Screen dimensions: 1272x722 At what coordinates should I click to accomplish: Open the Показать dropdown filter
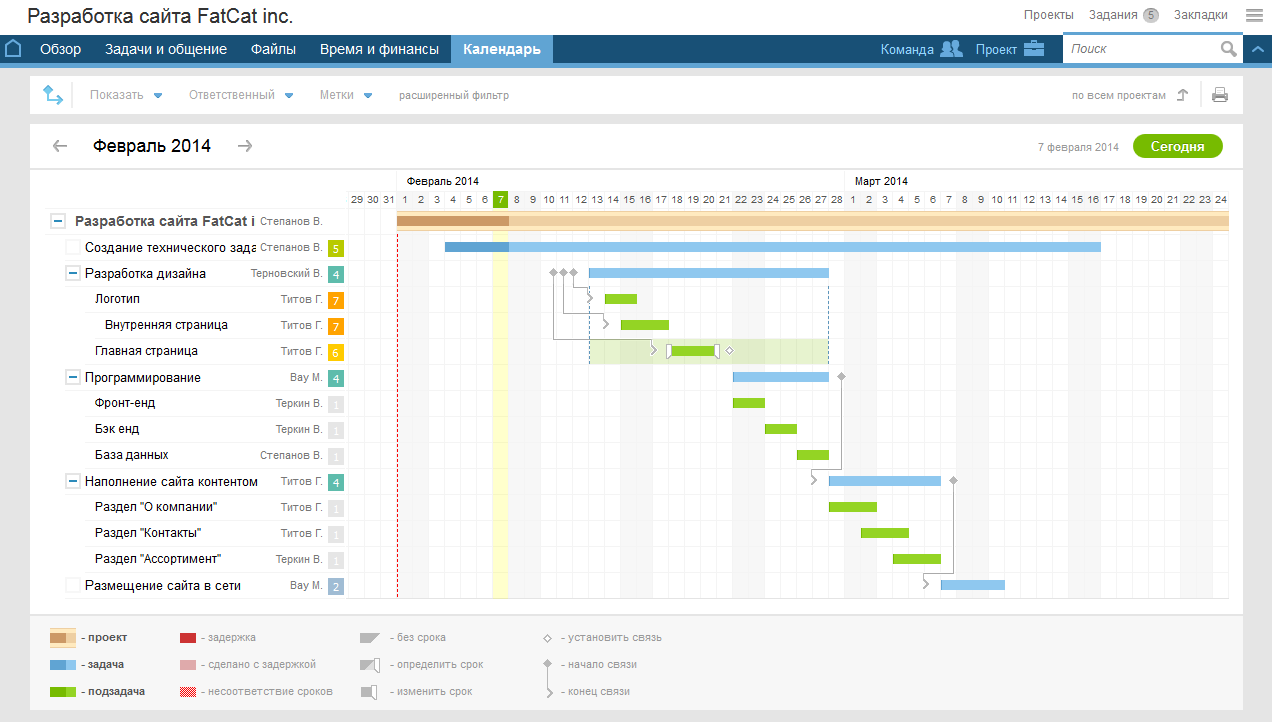(x=125, y=96)
